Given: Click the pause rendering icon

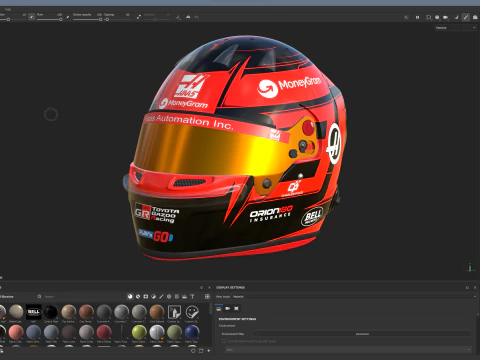Looking at the screenshot, I should click(417, 17).
